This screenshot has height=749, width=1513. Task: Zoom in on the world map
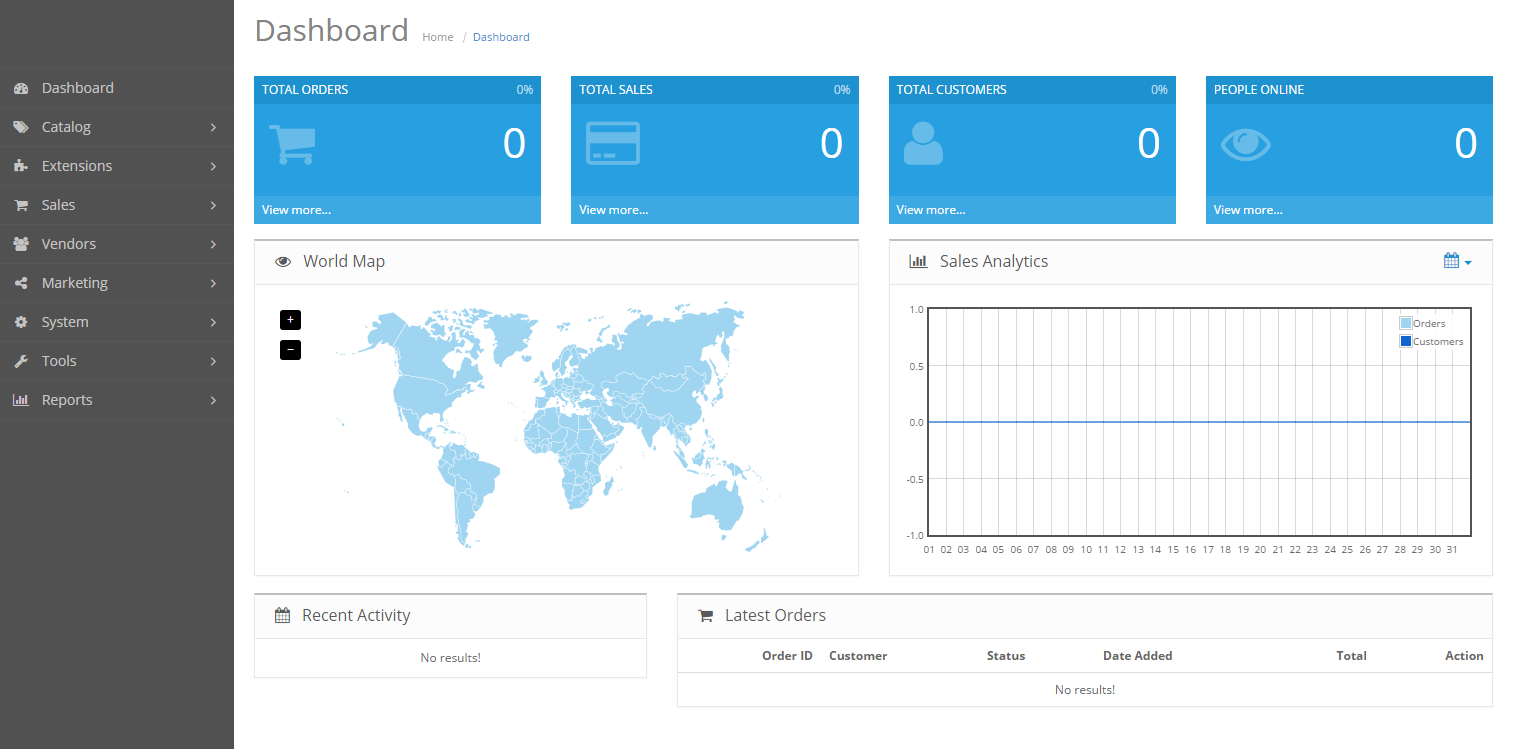point(290,319)
